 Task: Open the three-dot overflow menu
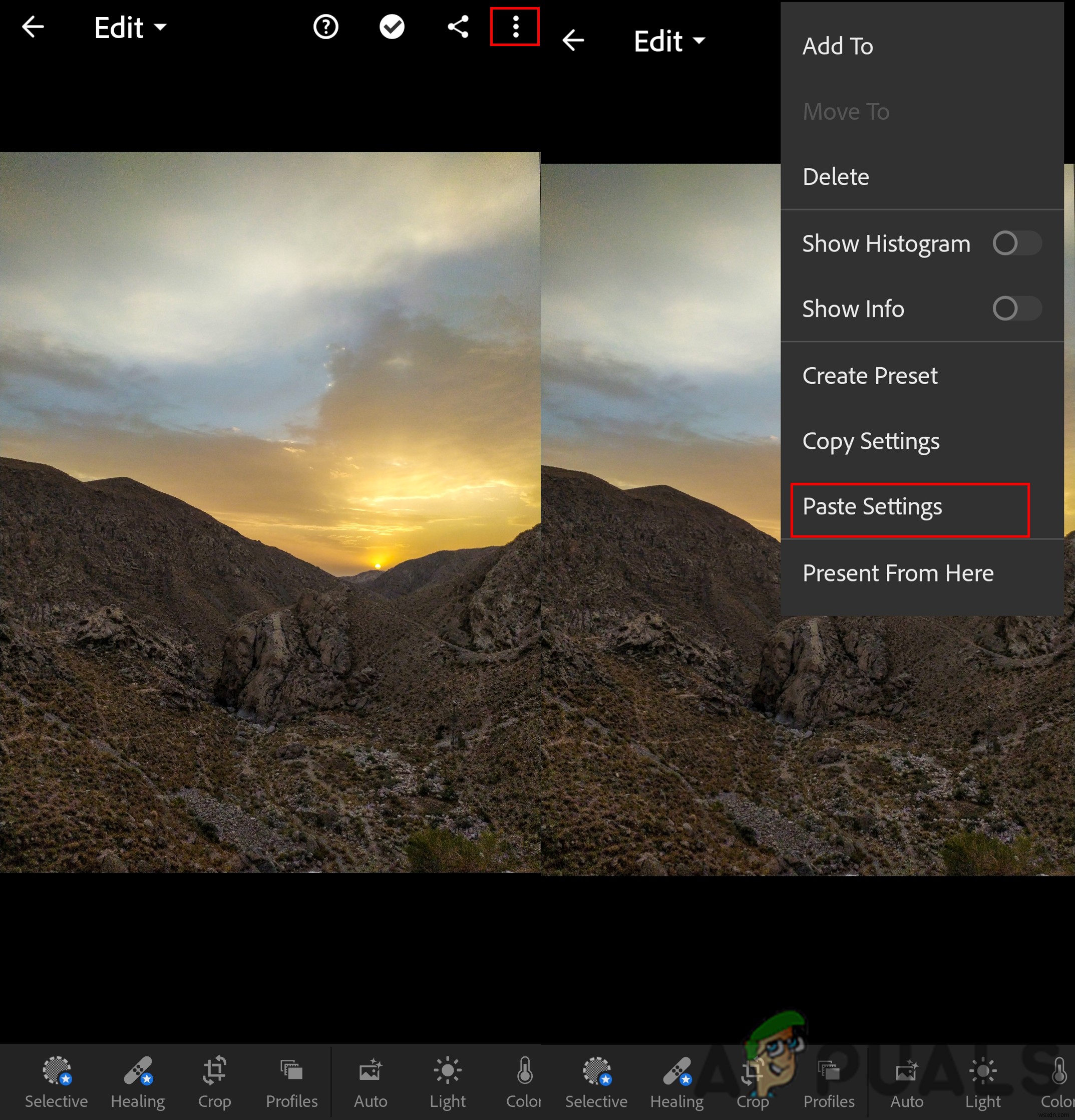514,27
